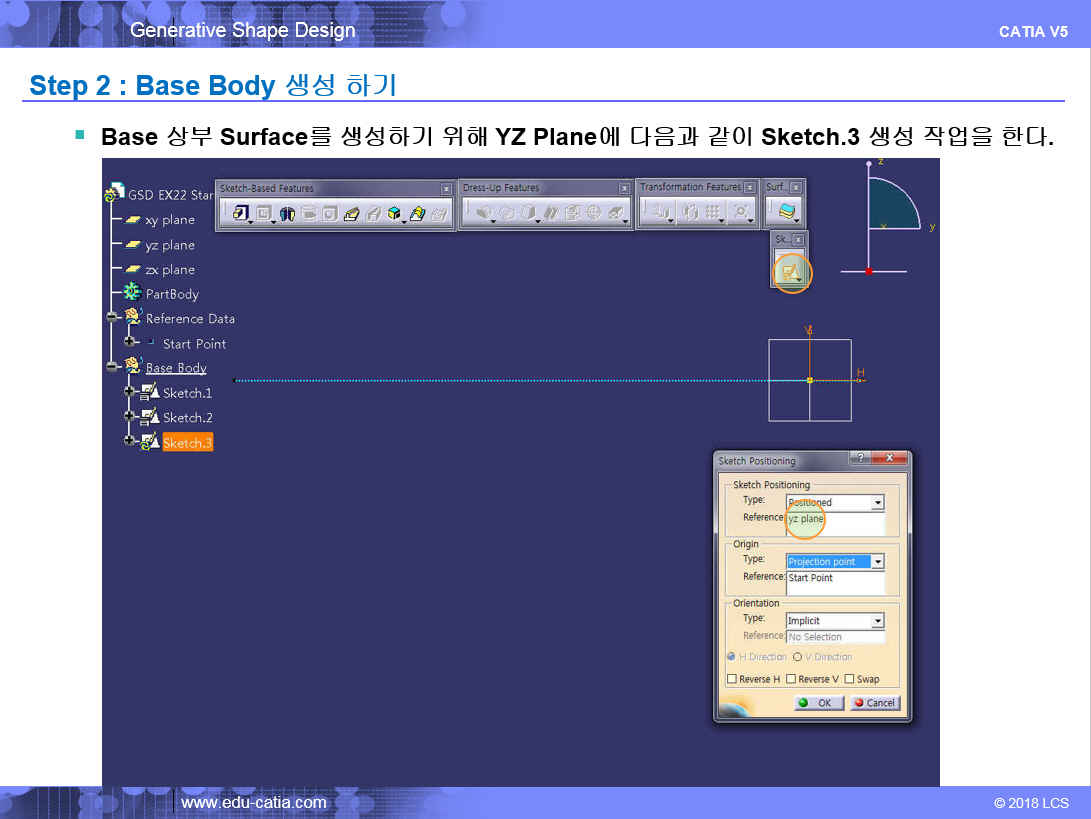Open Sketch Positioning Type dropdown
Screen dimensions: 1091x819
tap(877, 503)
